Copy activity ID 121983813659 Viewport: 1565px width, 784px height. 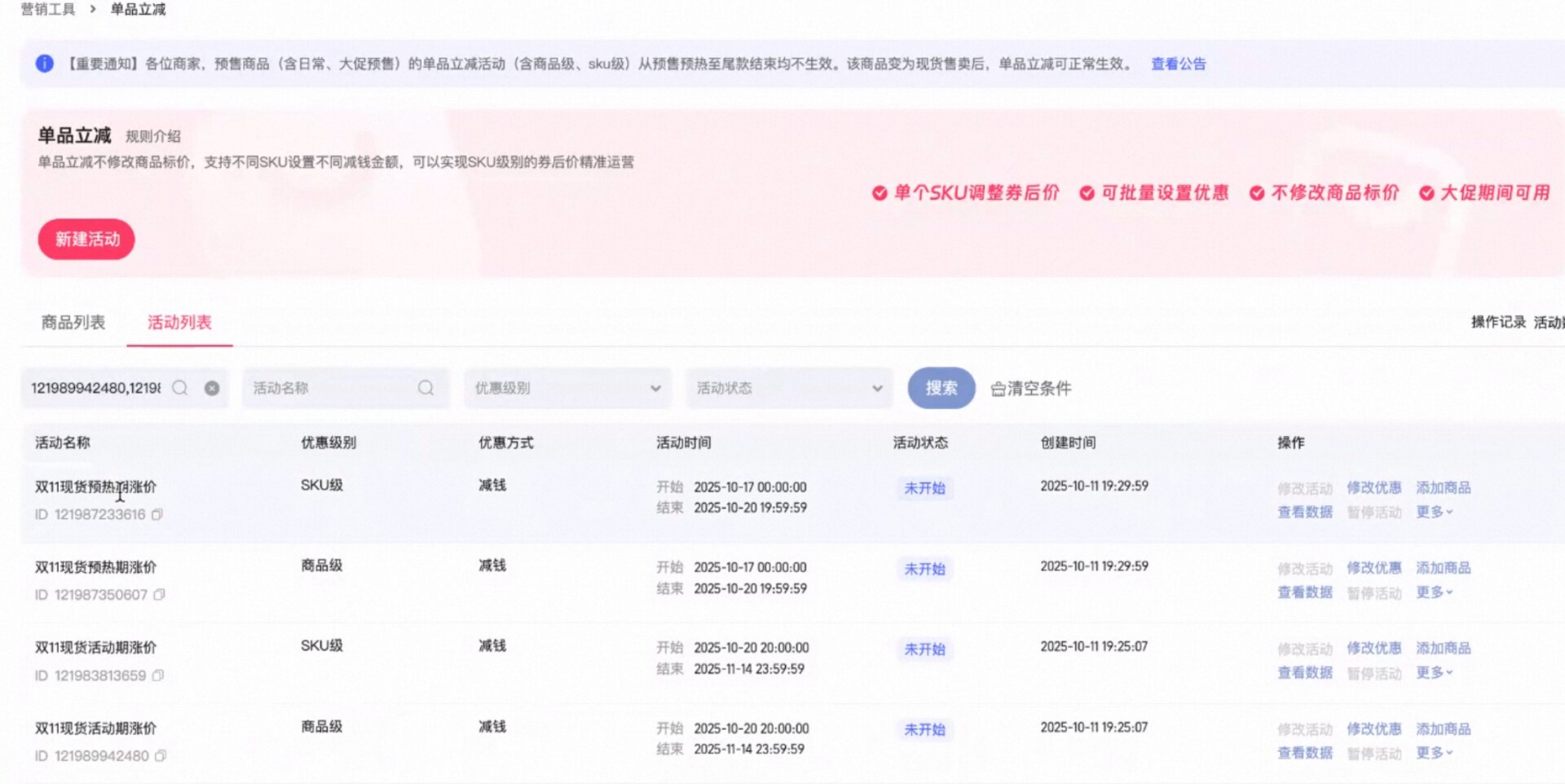point(158,676)
